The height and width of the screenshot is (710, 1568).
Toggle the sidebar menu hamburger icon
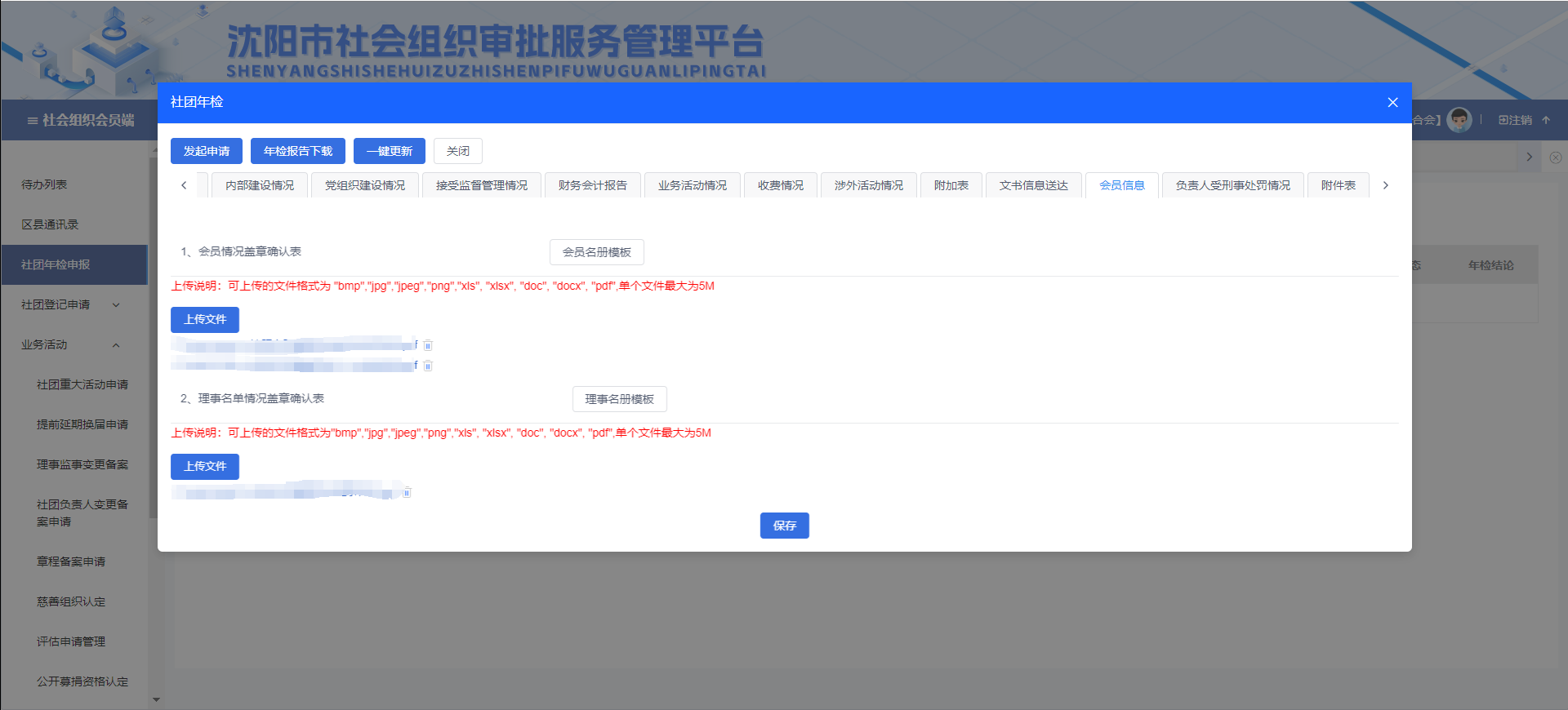click(x=33, y=121)
